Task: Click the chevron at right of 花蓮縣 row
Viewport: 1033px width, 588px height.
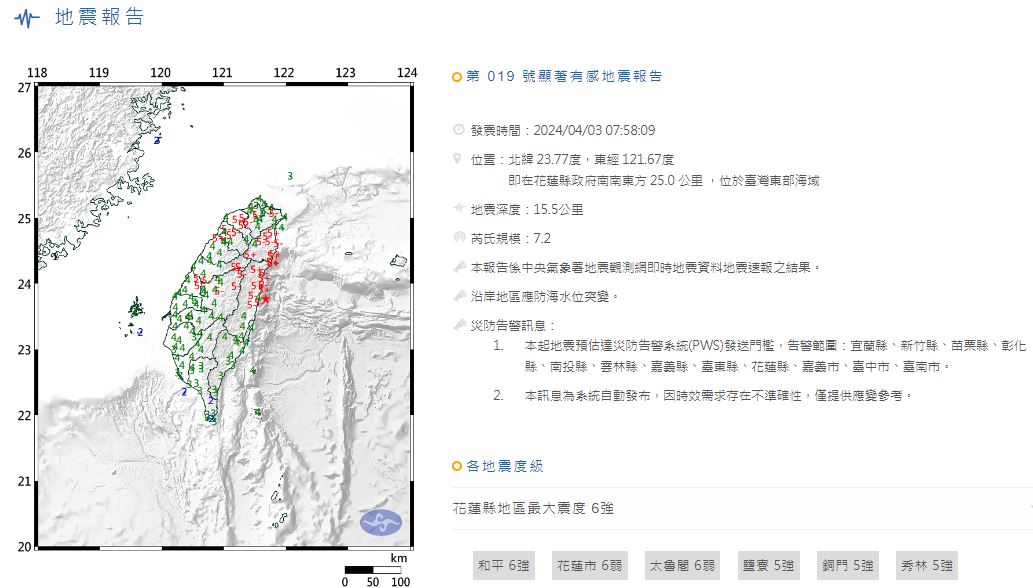Action: pyautogui.click(x=1029, y=509)
